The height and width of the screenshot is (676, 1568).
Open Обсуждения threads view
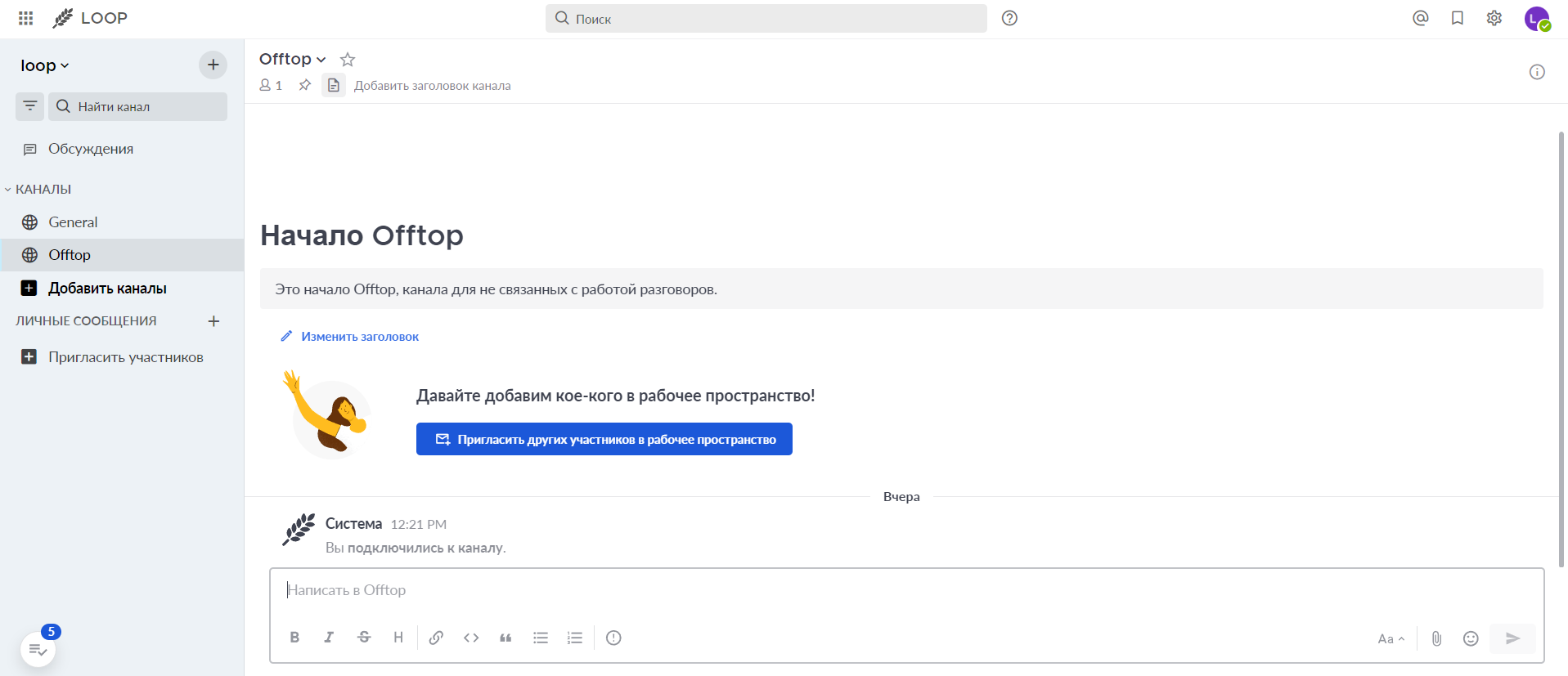click(x=122, y=149)
